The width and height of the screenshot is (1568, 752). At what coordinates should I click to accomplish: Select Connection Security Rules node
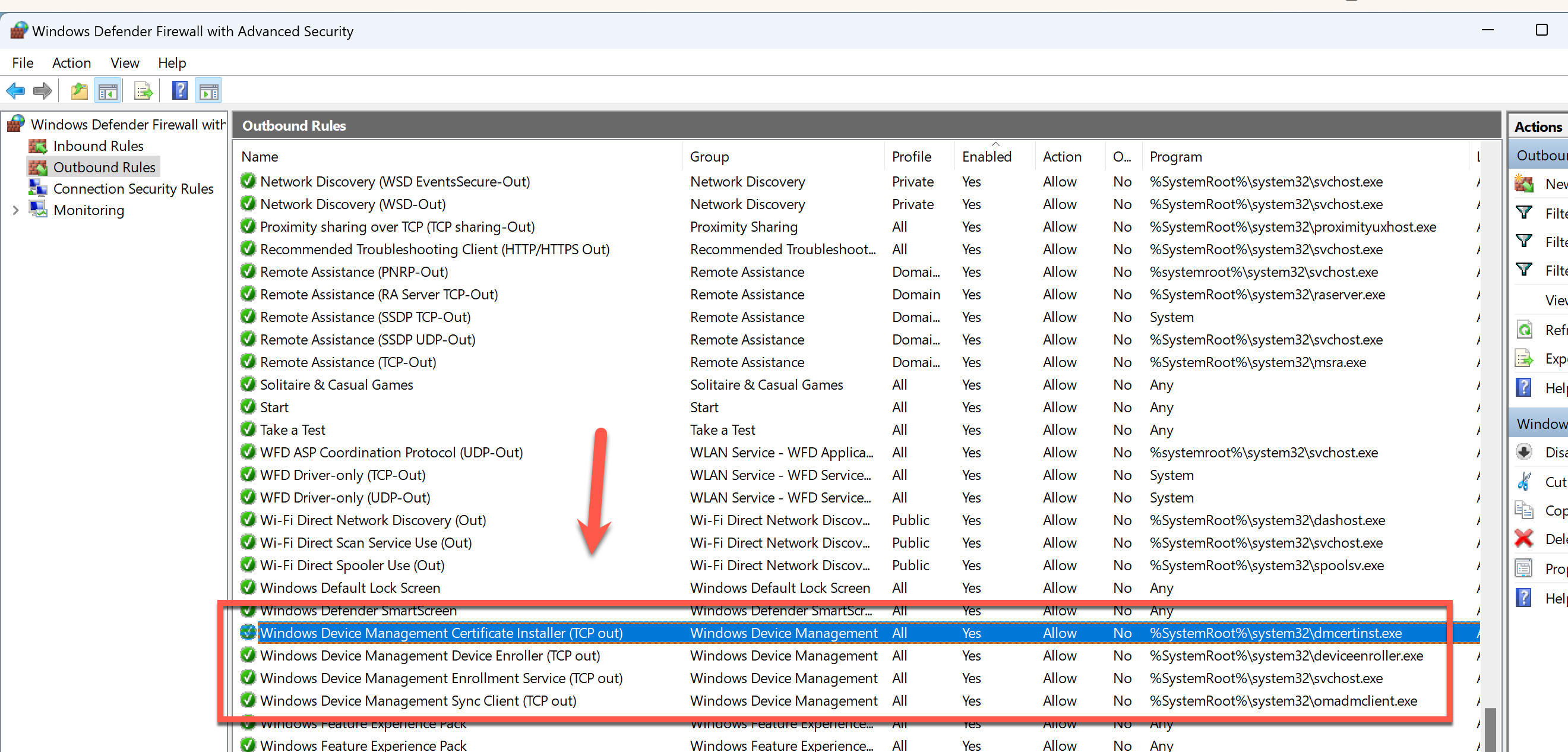pos(133,188)
